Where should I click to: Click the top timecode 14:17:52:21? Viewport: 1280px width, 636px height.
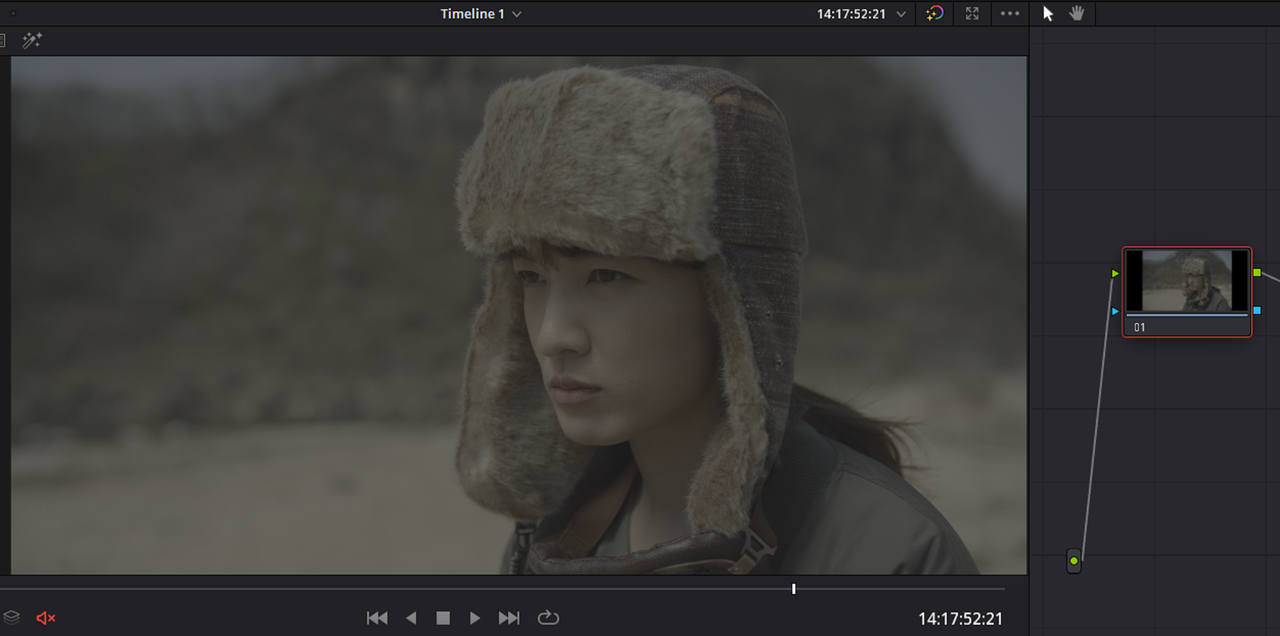pos(851,14)
